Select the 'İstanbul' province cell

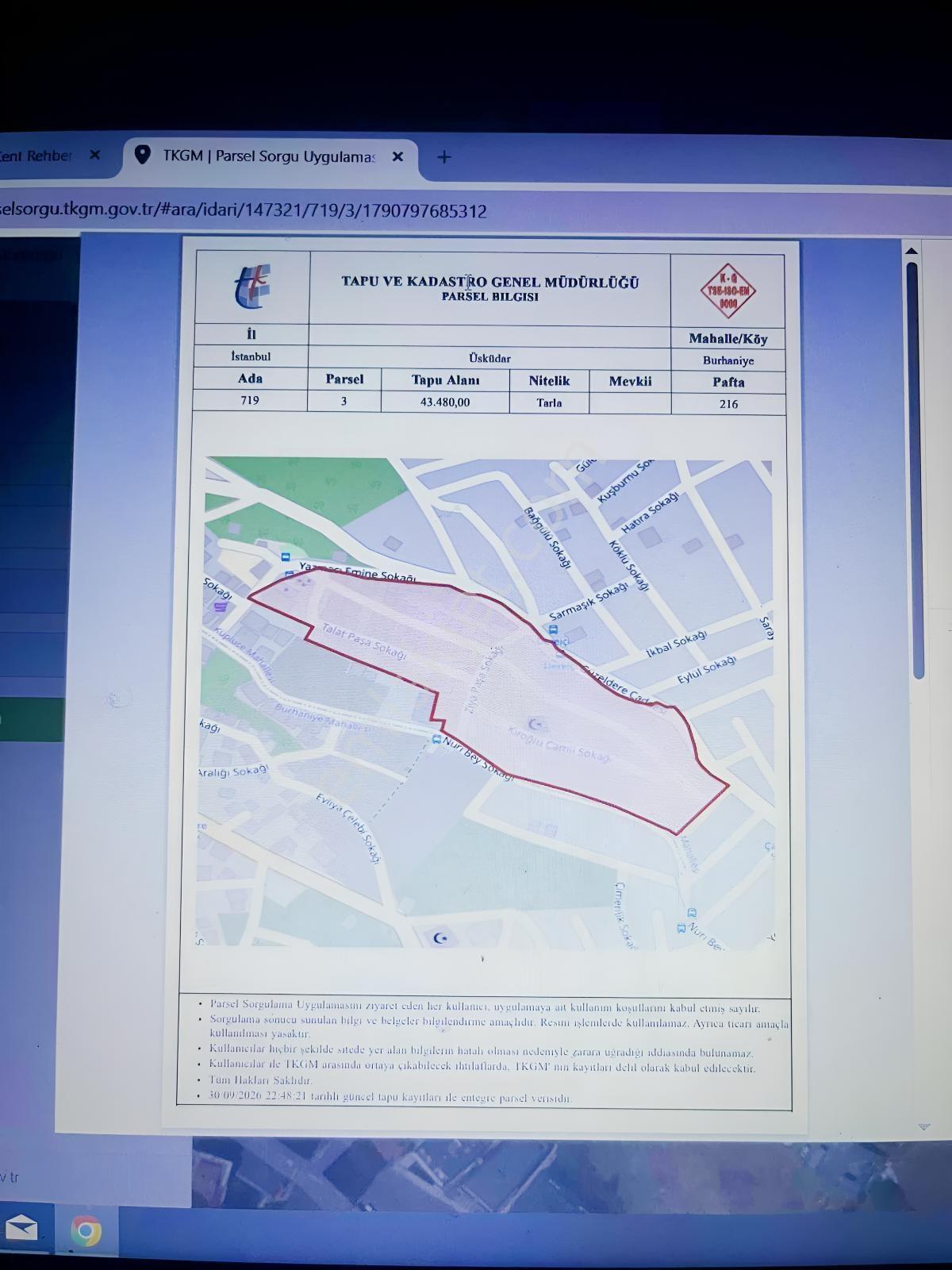pos(251,356)
